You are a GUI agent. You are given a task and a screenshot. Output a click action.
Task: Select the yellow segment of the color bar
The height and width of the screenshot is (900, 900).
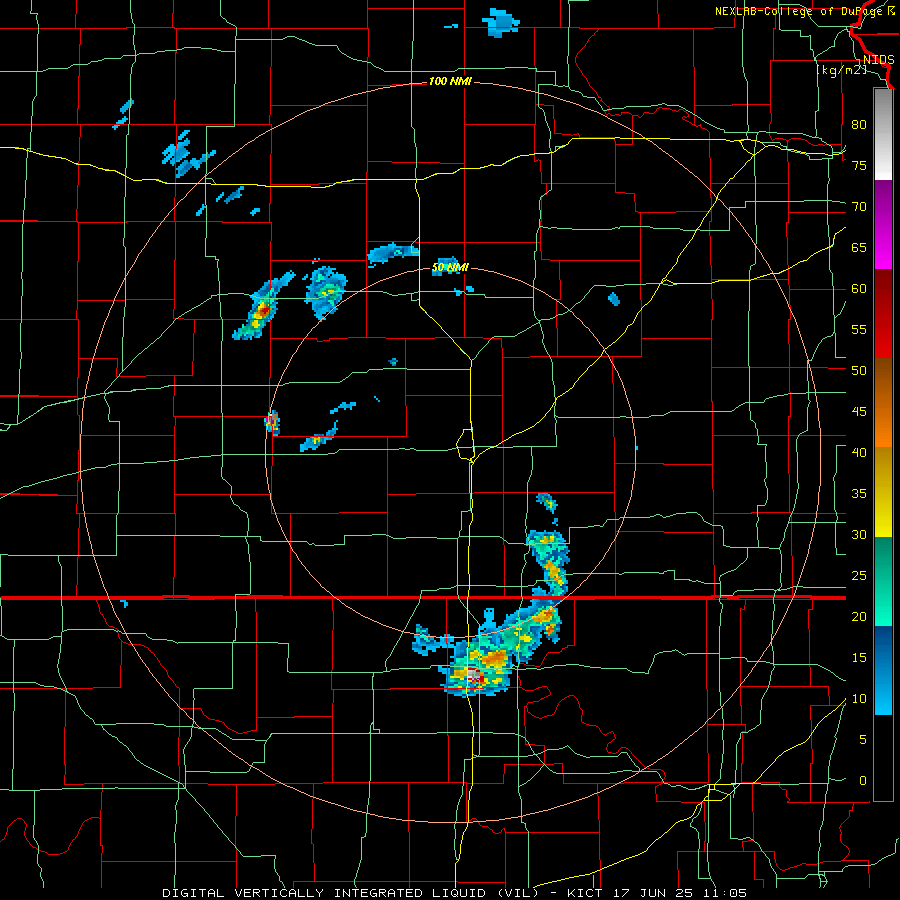point(883,492)
